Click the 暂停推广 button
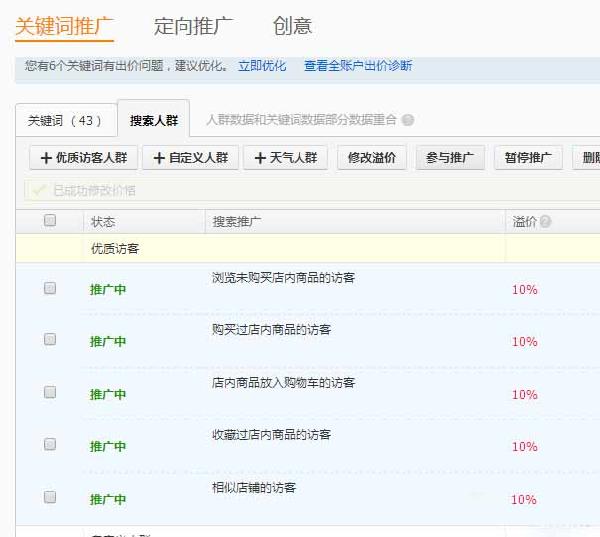Screen dimensions: 600x537 [528, 157]
